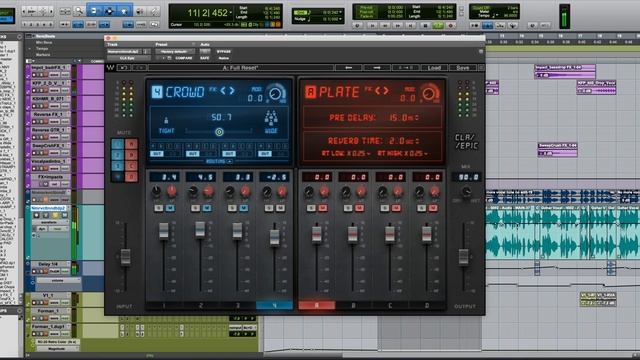Image resolution: width=640 pixels, height=360 pixels.
Task: Open the main counter format dropdown arrow
Action: (231, 13)
